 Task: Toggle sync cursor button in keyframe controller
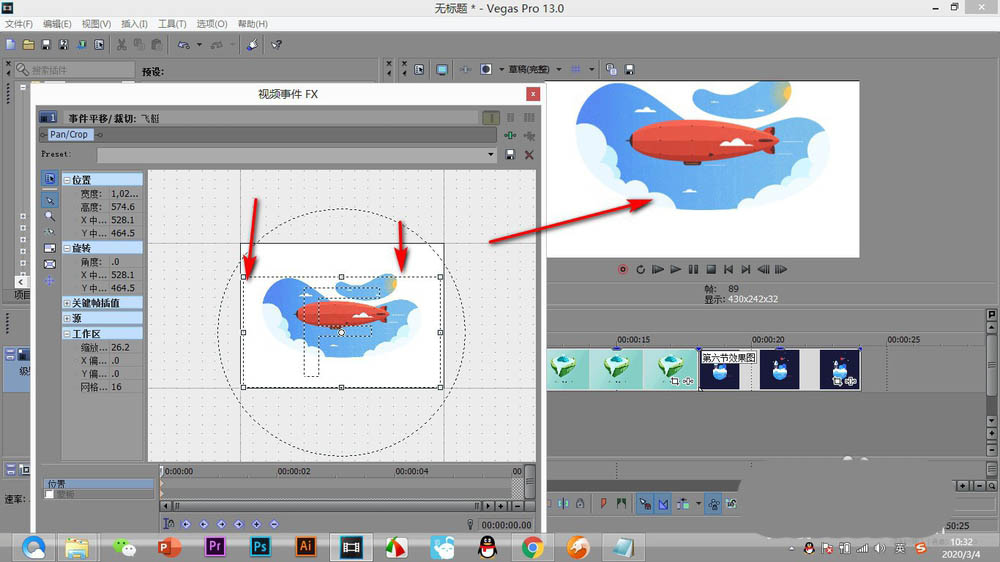[168, 524]
